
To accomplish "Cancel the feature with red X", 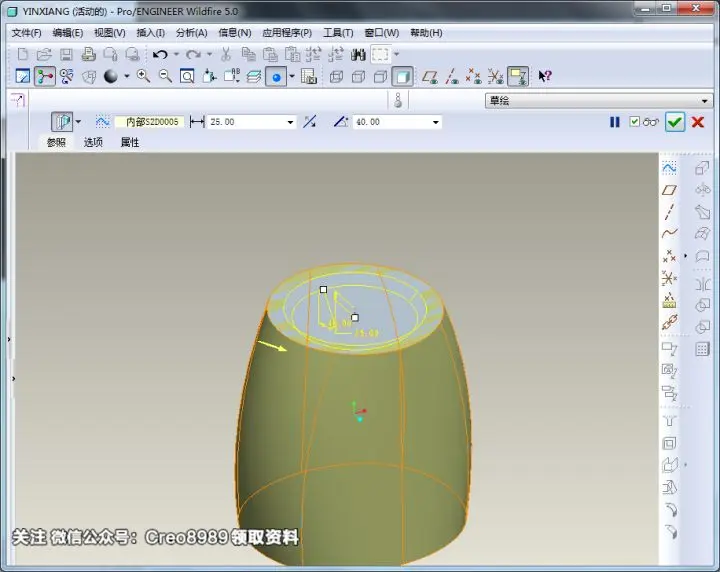I will 698,122.
